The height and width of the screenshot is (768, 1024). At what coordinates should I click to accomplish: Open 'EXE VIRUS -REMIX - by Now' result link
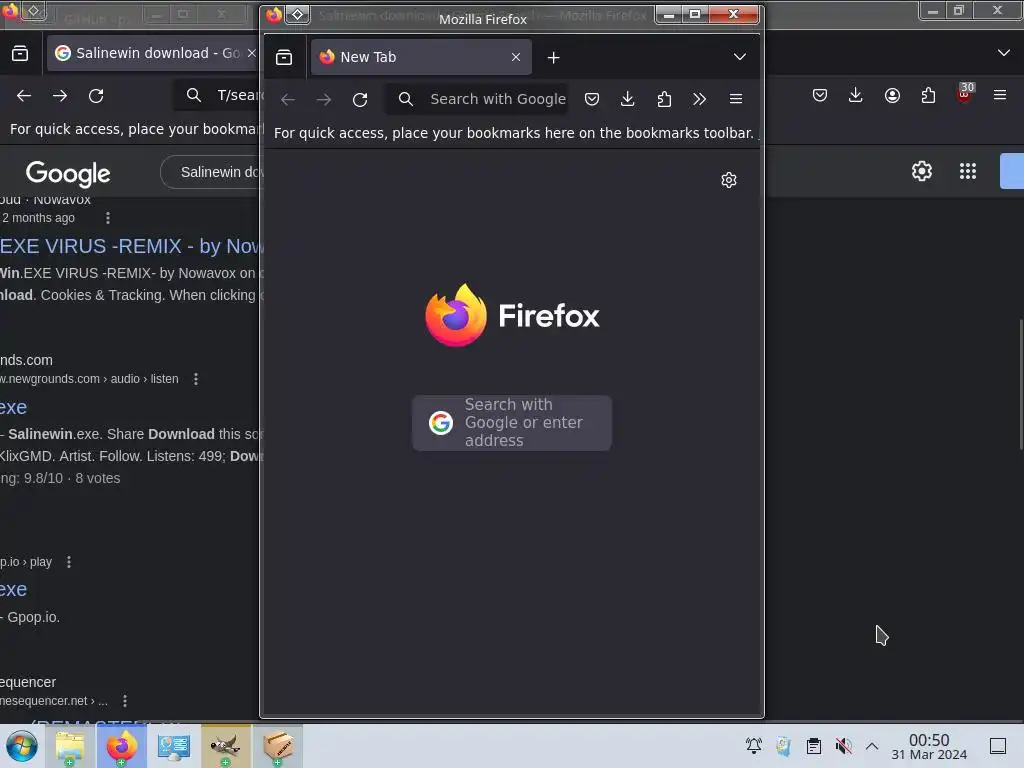(x=131, y=246)
